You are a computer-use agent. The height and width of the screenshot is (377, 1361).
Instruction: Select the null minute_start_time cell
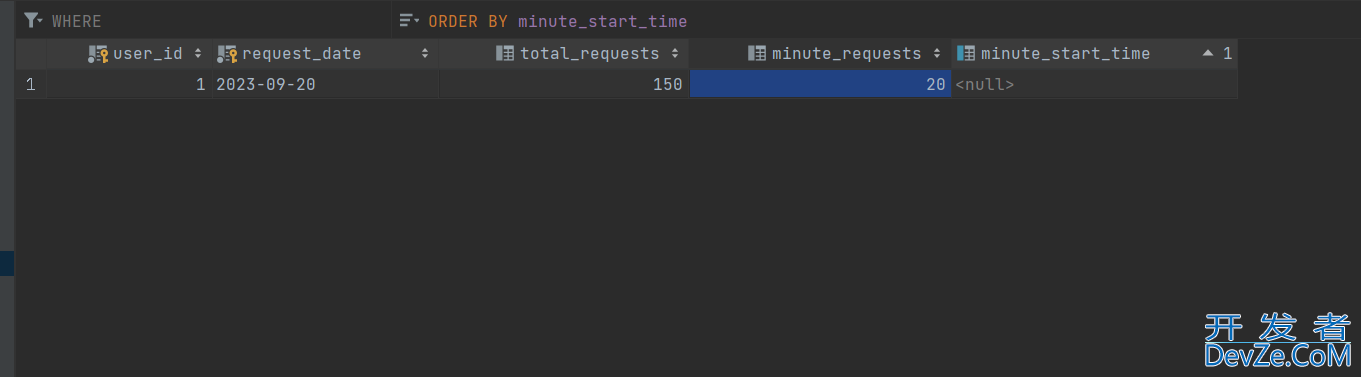pos(1094,85)
